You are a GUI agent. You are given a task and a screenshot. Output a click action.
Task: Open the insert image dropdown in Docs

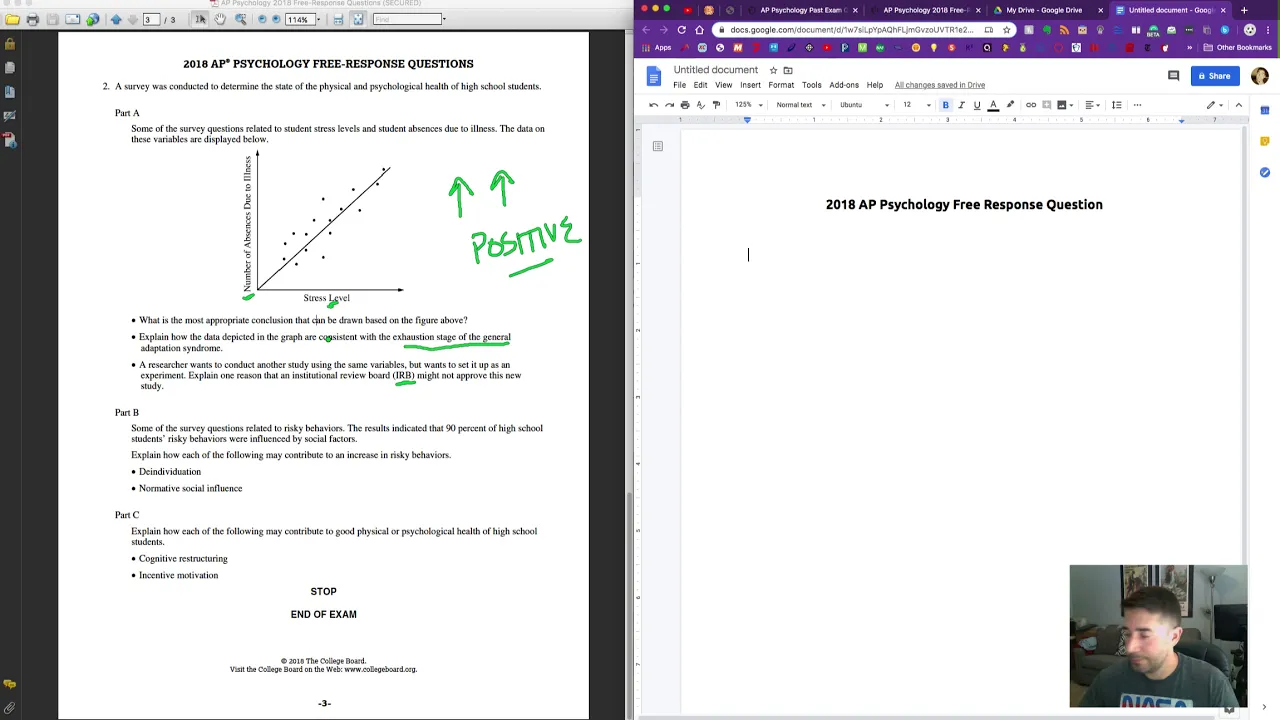coord(1065,105)
